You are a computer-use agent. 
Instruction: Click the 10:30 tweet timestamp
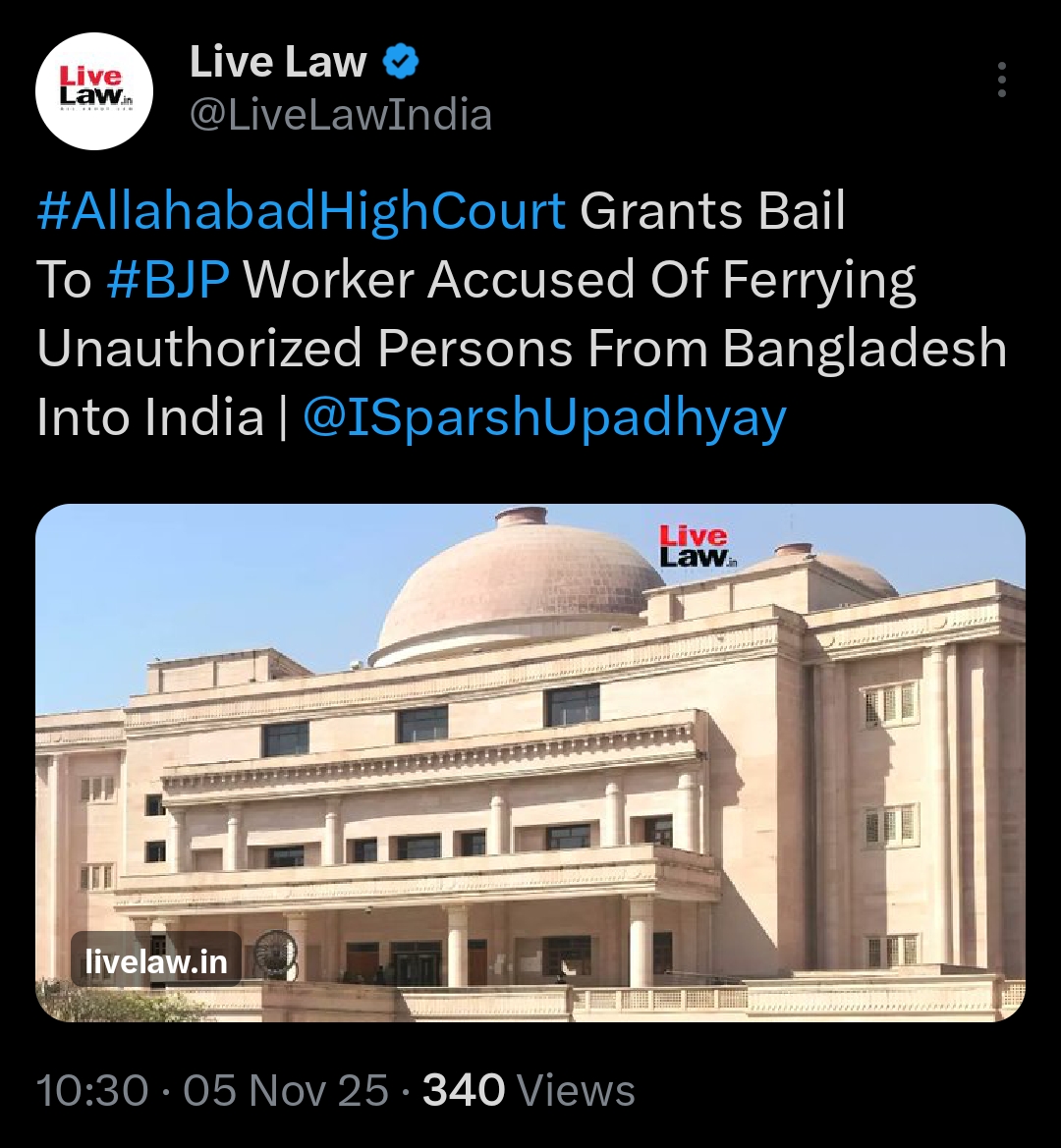[x=92, y=1090]
